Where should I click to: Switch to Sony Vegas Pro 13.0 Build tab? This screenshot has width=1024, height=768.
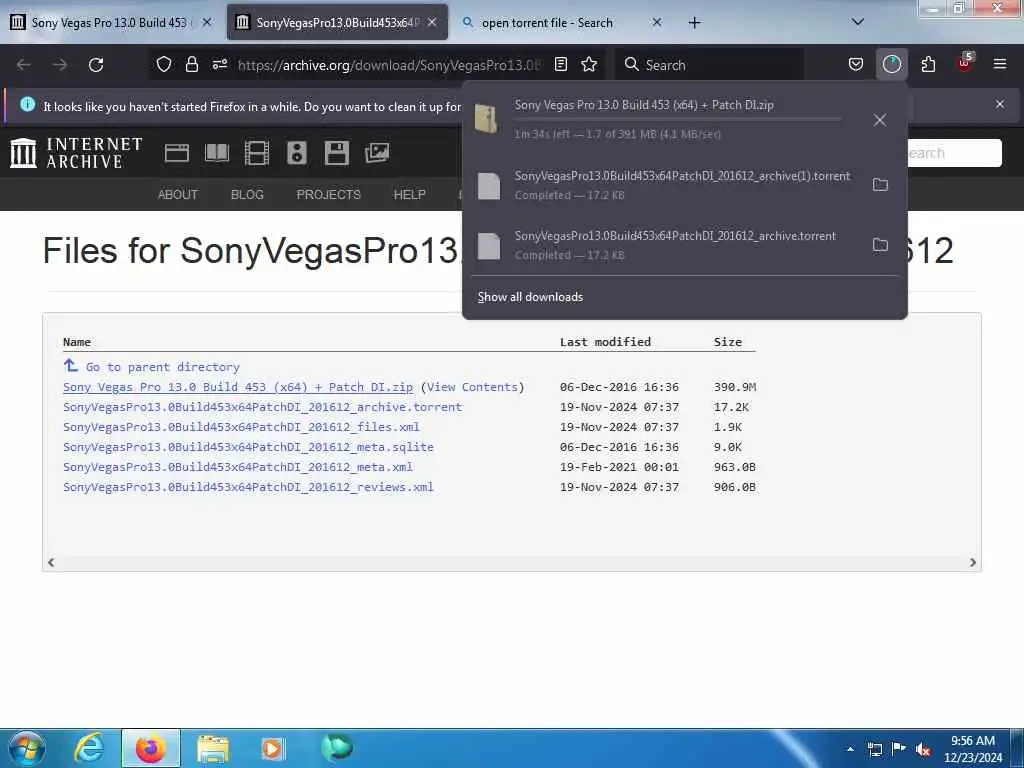coord(109,23)
